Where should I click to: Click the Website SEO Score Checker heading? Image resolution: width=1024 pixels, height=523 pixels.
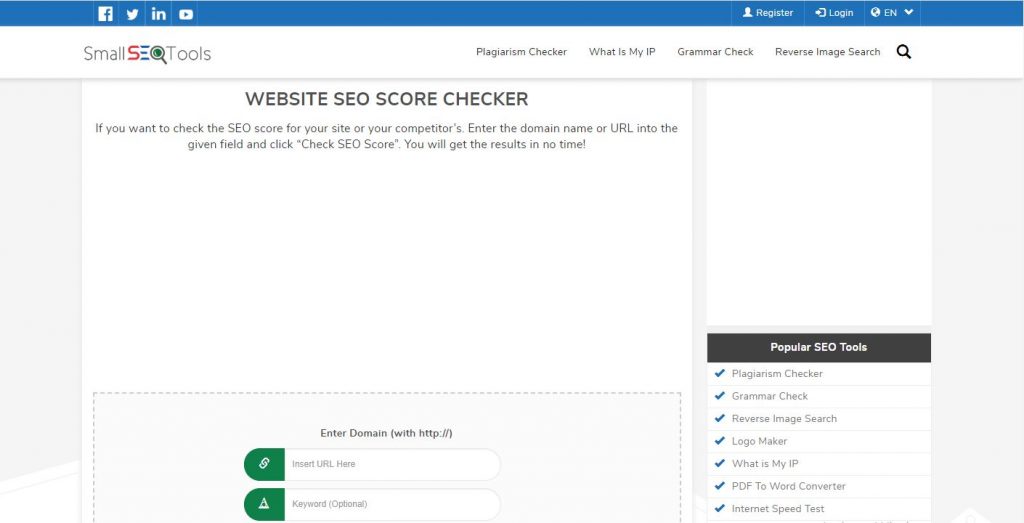(x=387, y=99)
